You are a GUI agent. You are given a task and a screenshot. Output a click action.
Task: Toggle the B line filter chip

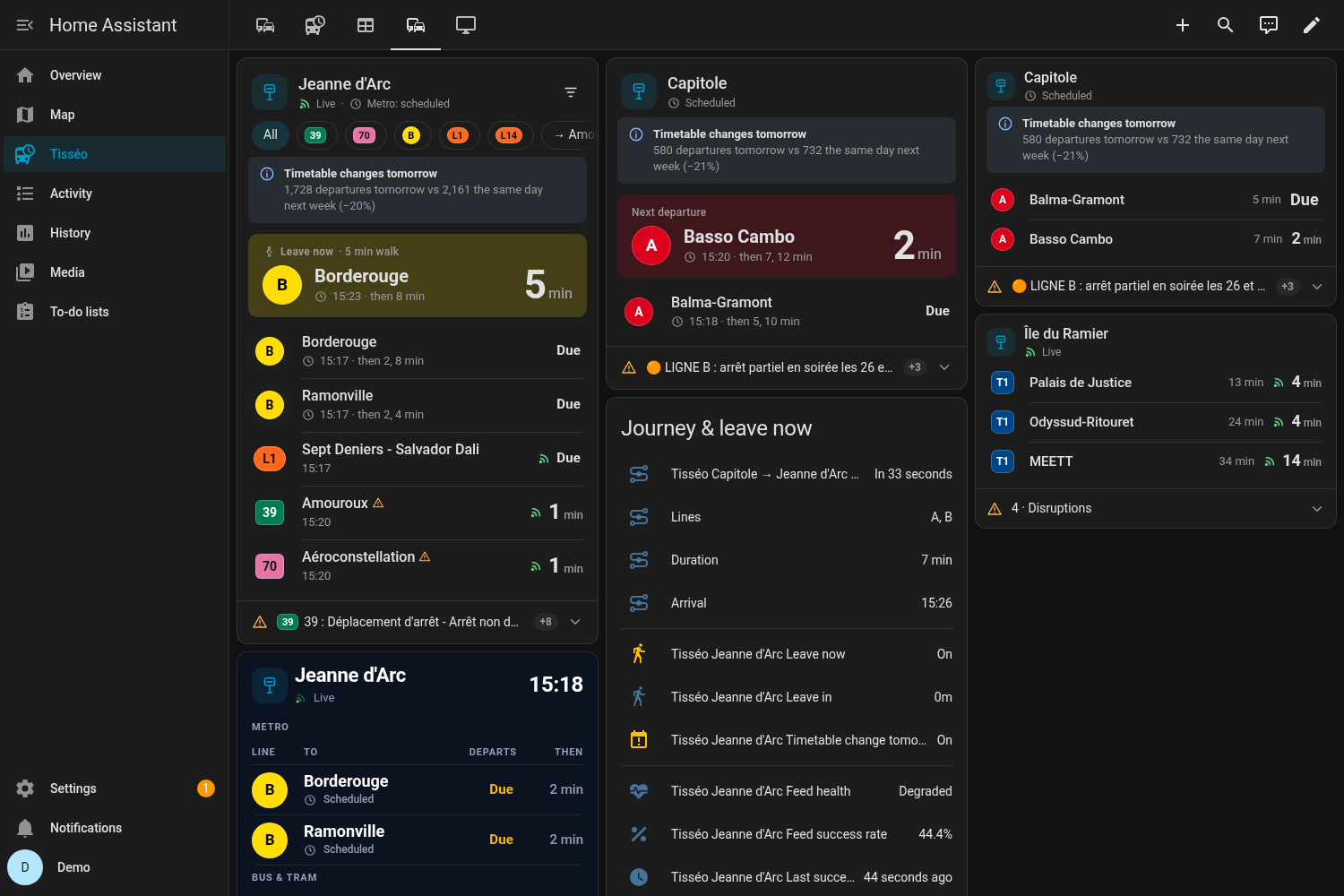tap(411, 135)
